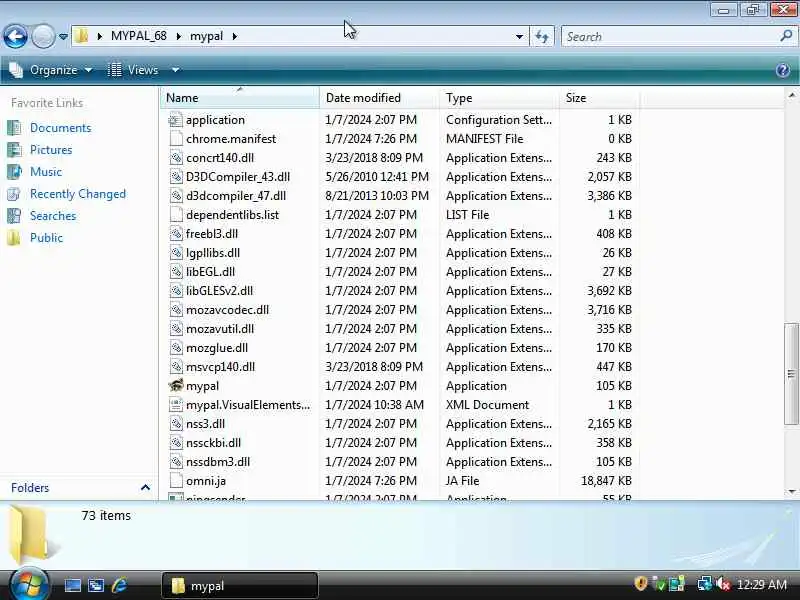The height and width of the screenshot is (600, 800).
Task: Open Help with the question mark icon
Action: tap(783, 70)
